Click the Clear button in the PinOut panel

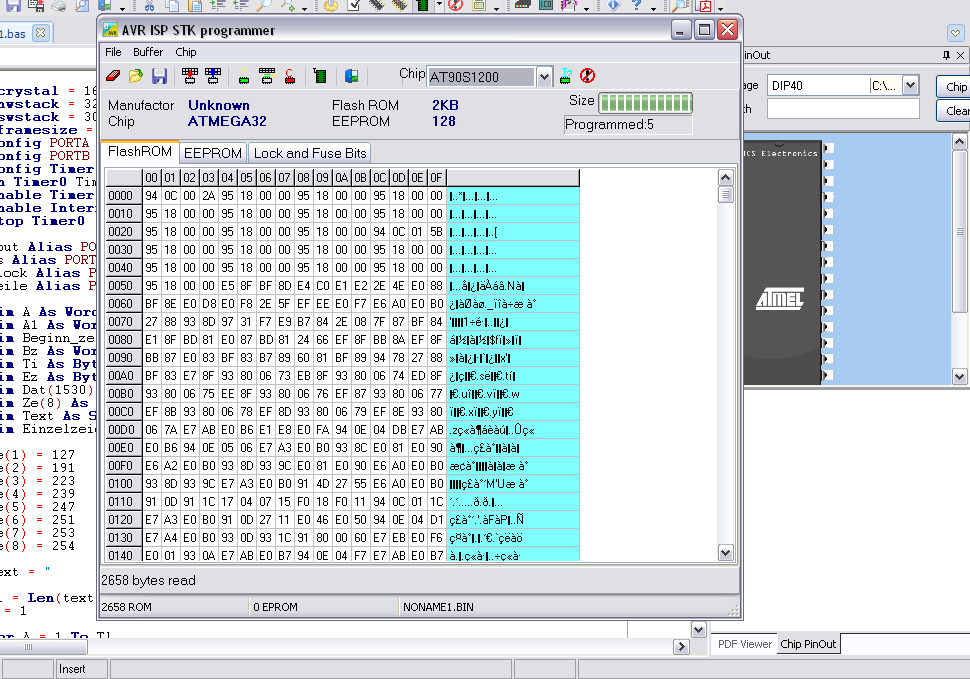(x=953, y=111)
